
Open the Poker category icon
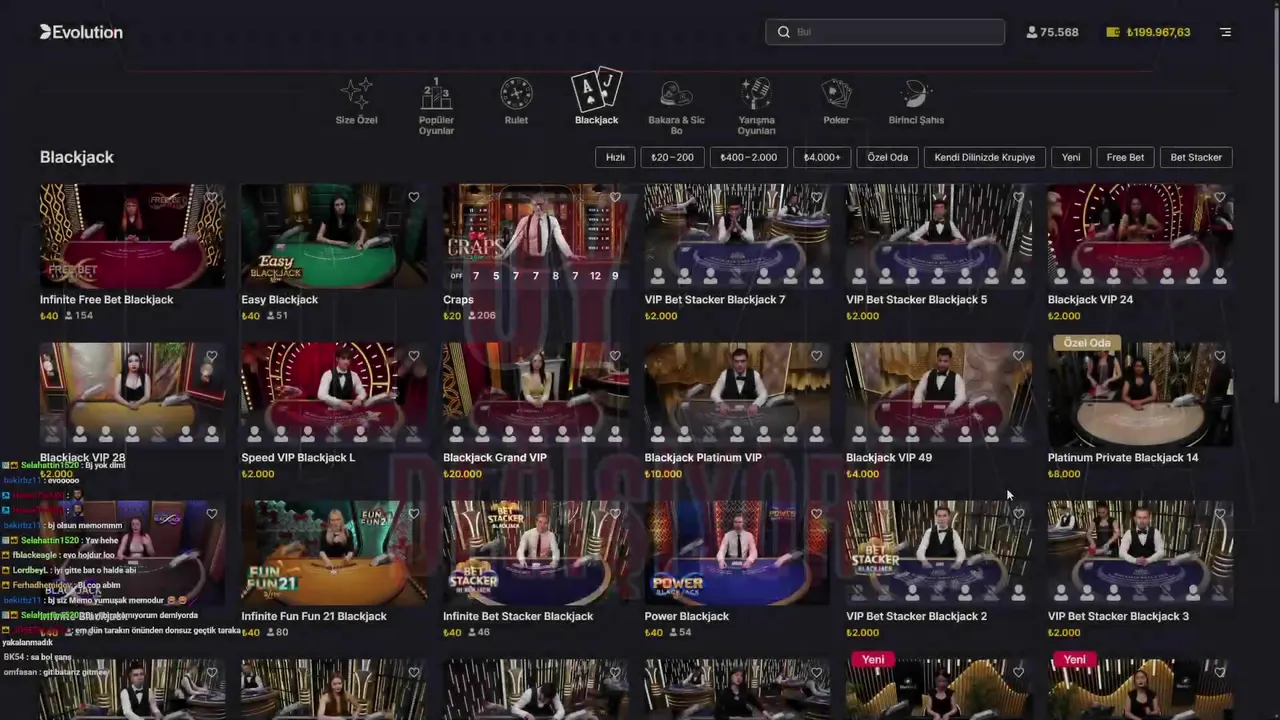coord(836,94)
